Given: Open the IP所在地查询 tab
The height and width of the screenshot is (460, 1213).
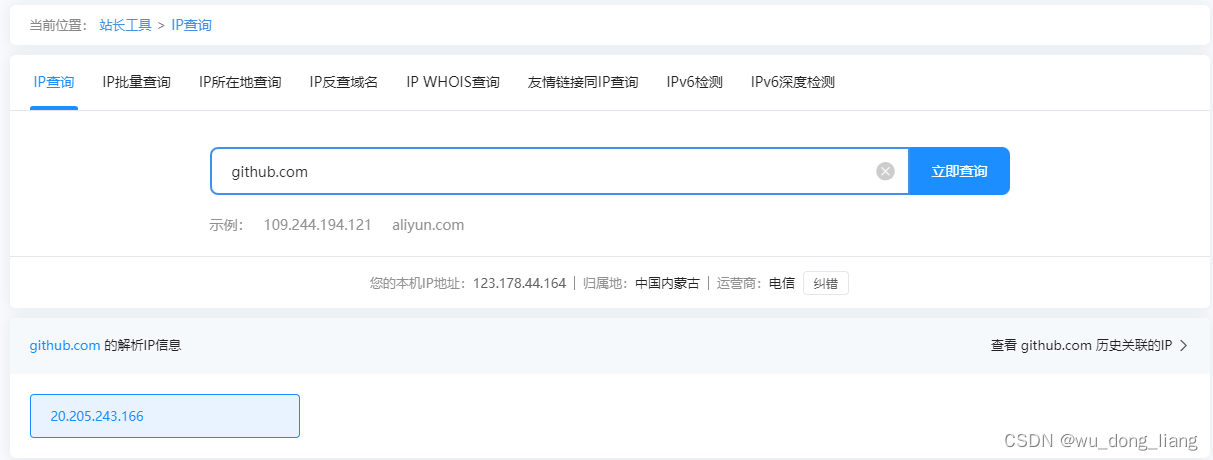Looking at the screenshot, I should tap(240, 82).
